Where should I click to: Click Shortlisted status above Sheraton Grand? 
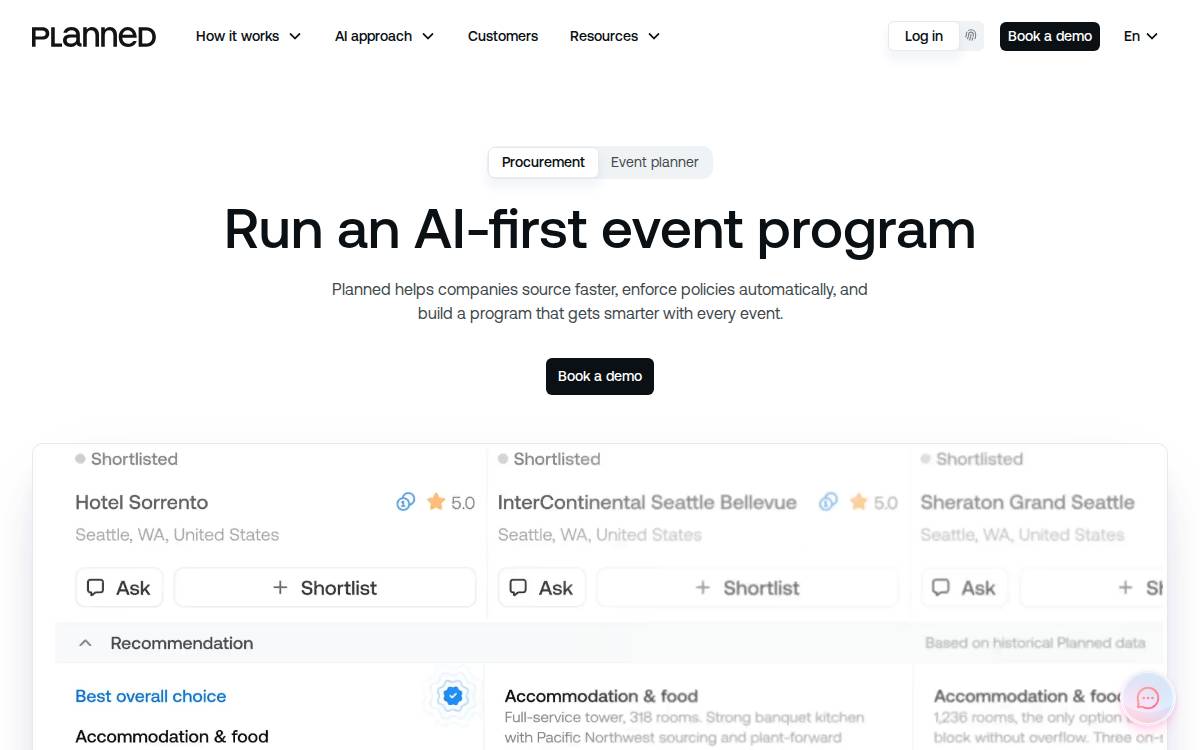972,459
